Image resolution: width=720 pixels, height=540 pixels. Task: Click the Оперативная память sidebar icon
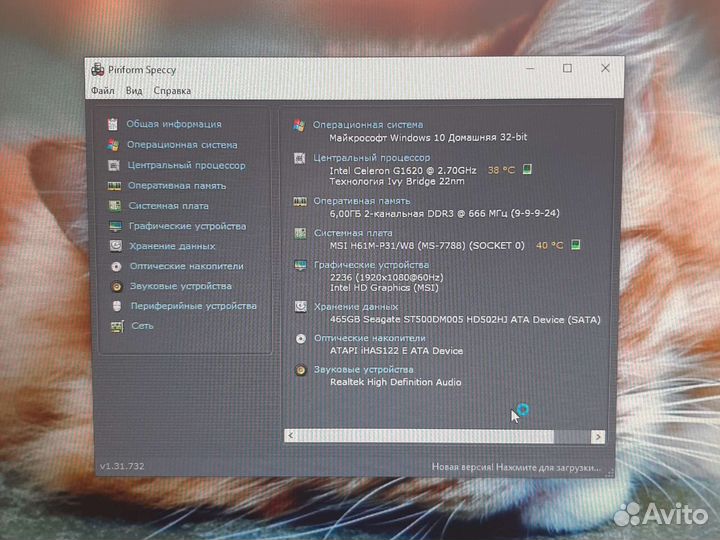click(114, 186)
